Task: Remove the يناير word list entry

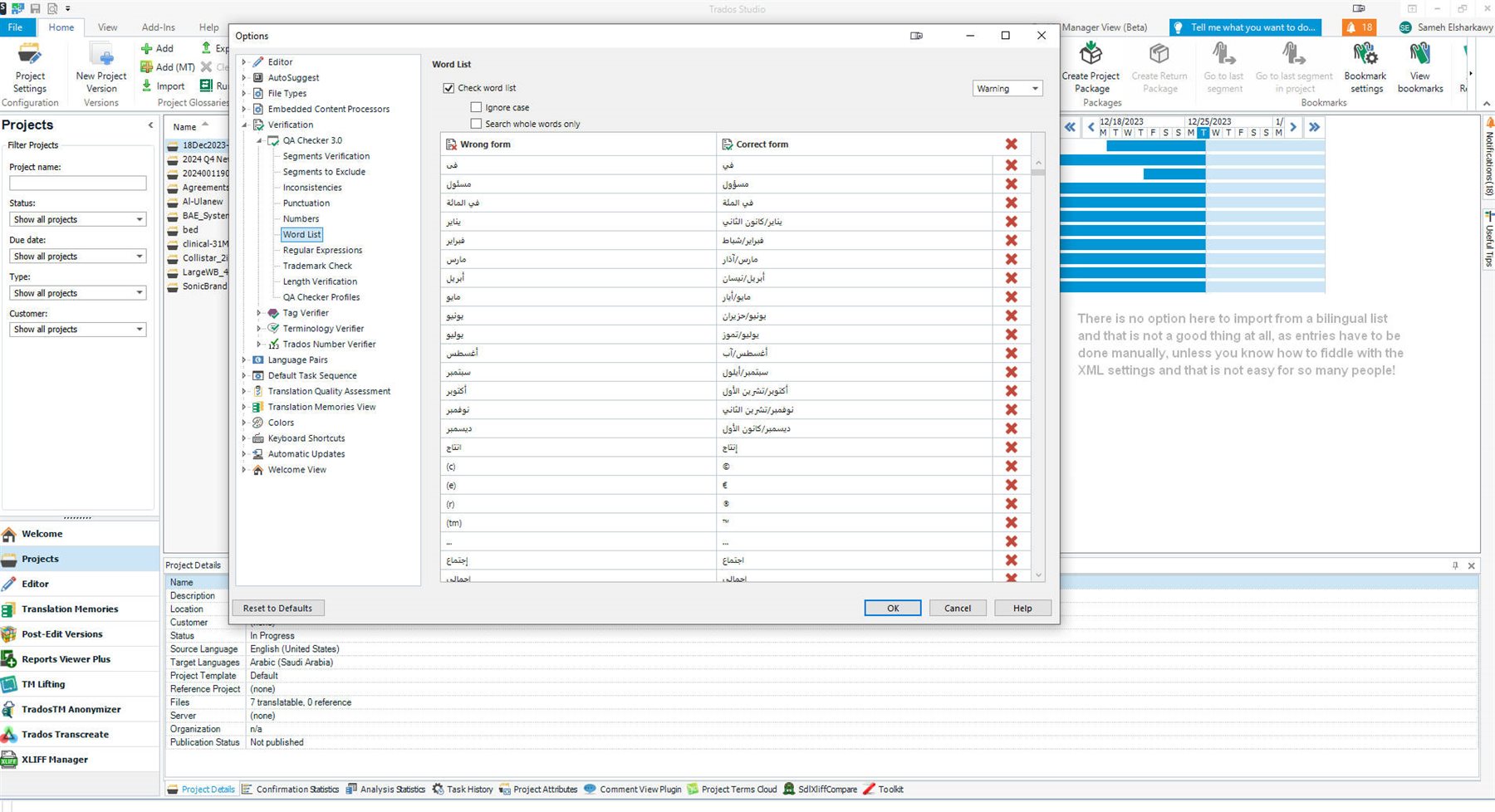Action: coord(1011,222)
